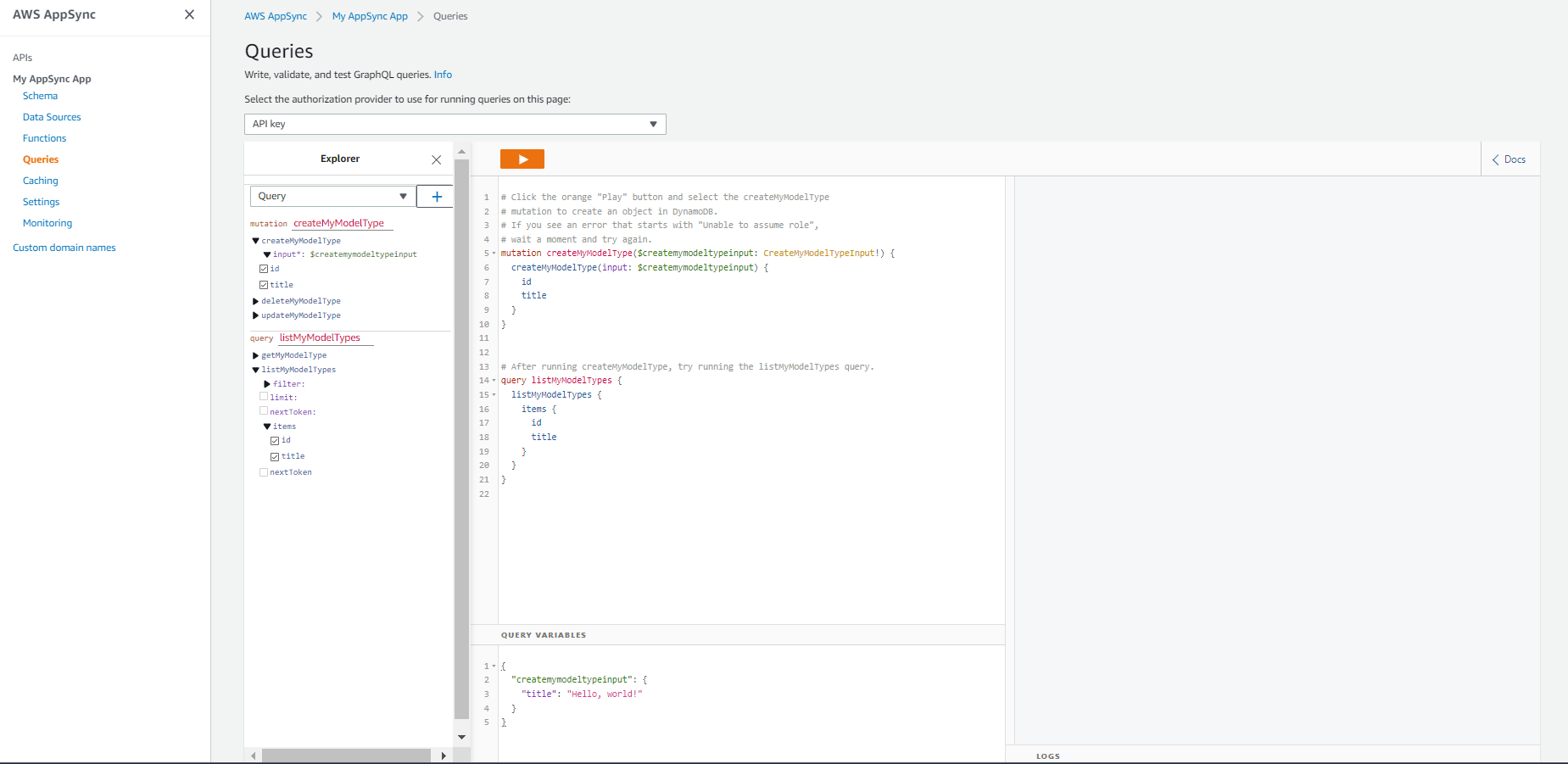Click the QUERY VARIABLES header
This screenshot has height=764, width=1568.
tap(544, 635)
